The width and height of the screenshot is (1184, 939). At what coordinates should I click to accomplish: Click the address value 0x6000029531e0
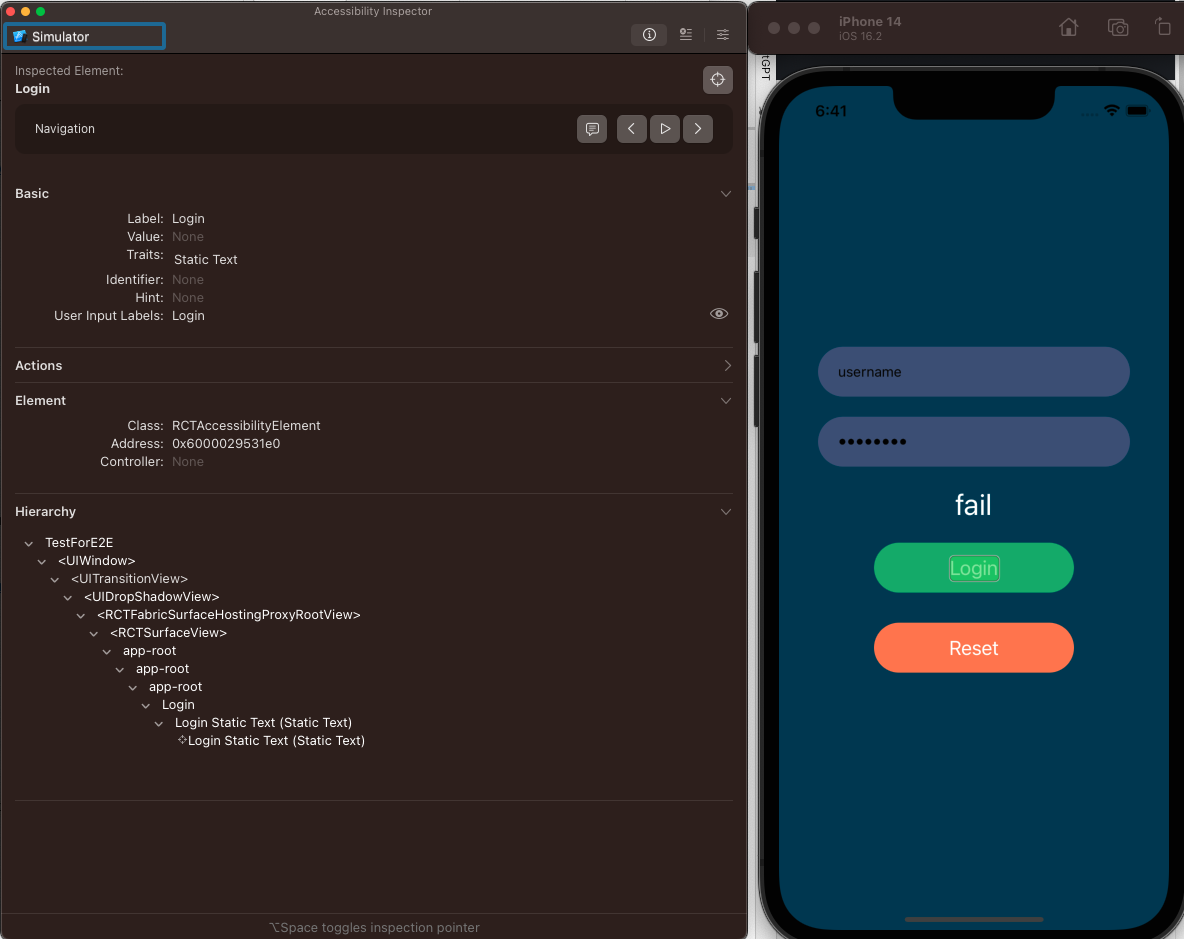pyautogui.click(x=226, y=444)
